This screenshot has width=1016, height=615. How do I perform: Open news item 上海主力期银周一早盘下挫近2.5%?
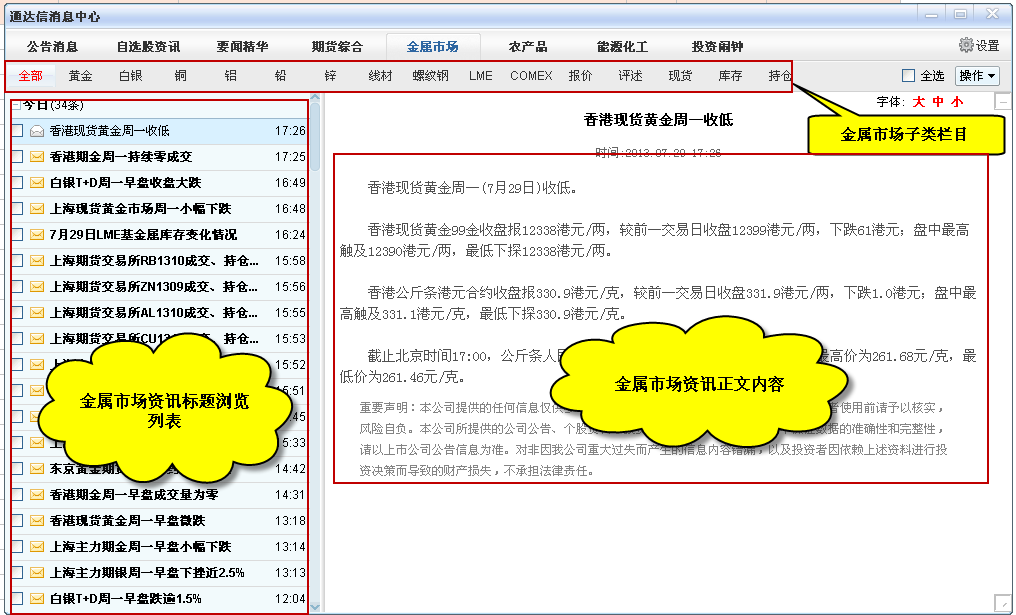click(x=147, y=572)
